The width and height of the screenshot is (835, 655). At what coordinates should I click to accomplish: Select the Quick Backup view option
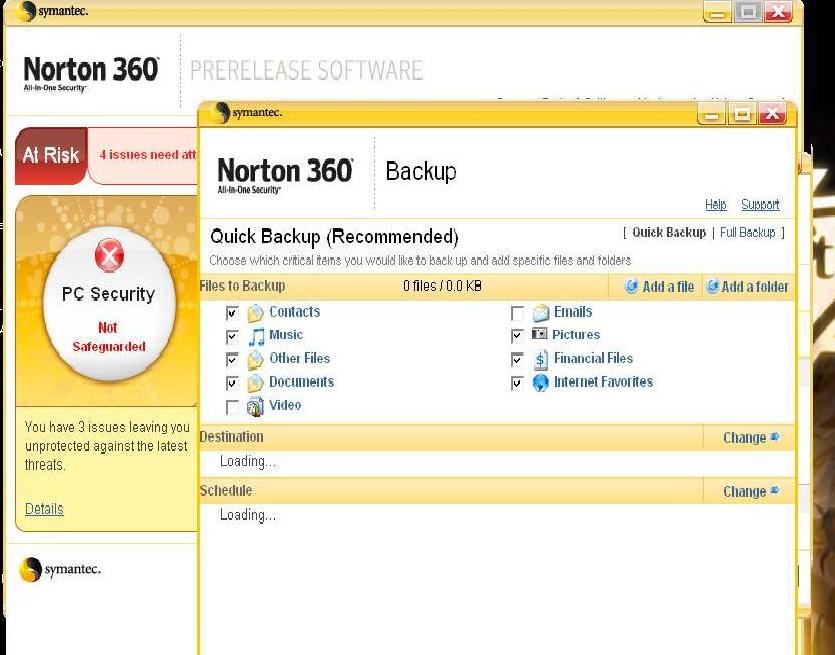(x=669, y=232)
